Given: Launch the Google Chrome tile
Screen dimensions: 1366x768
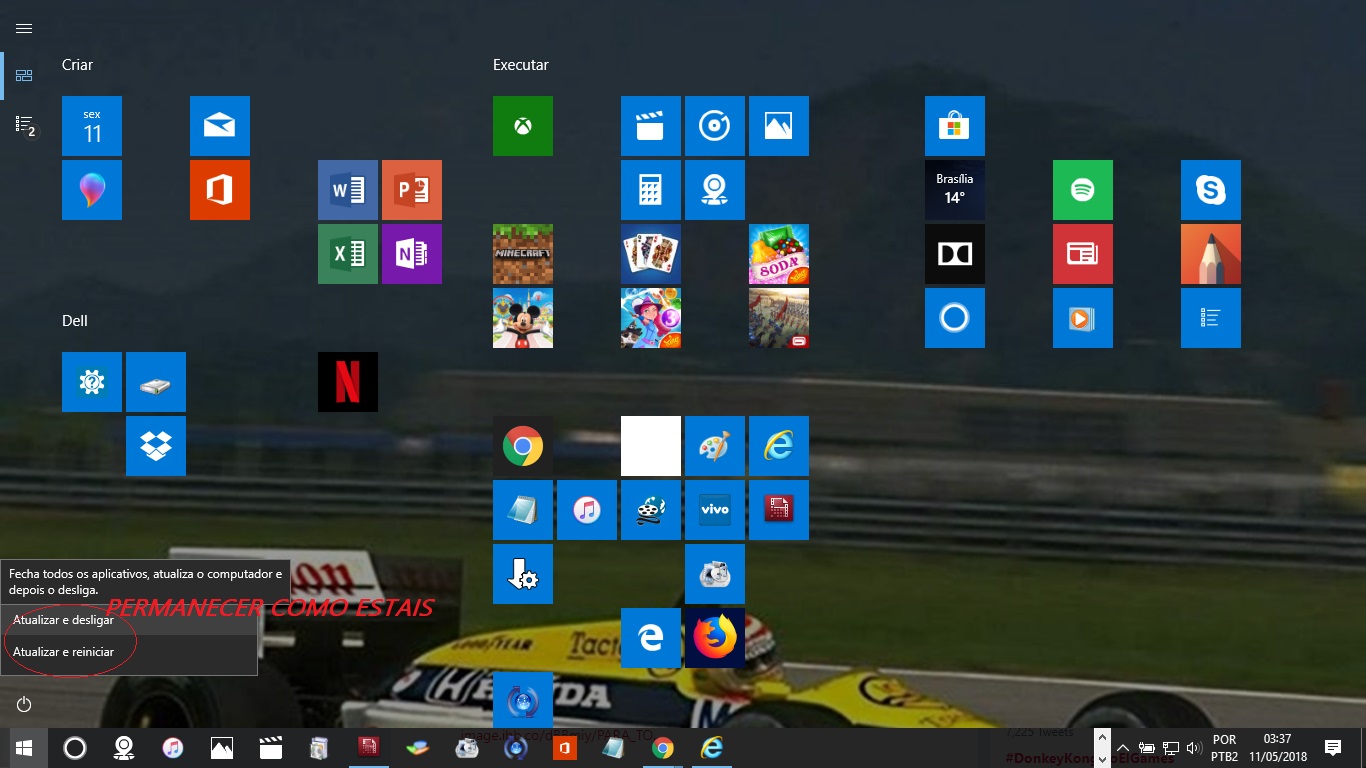Looking at the screenshot, I should 523,446.
